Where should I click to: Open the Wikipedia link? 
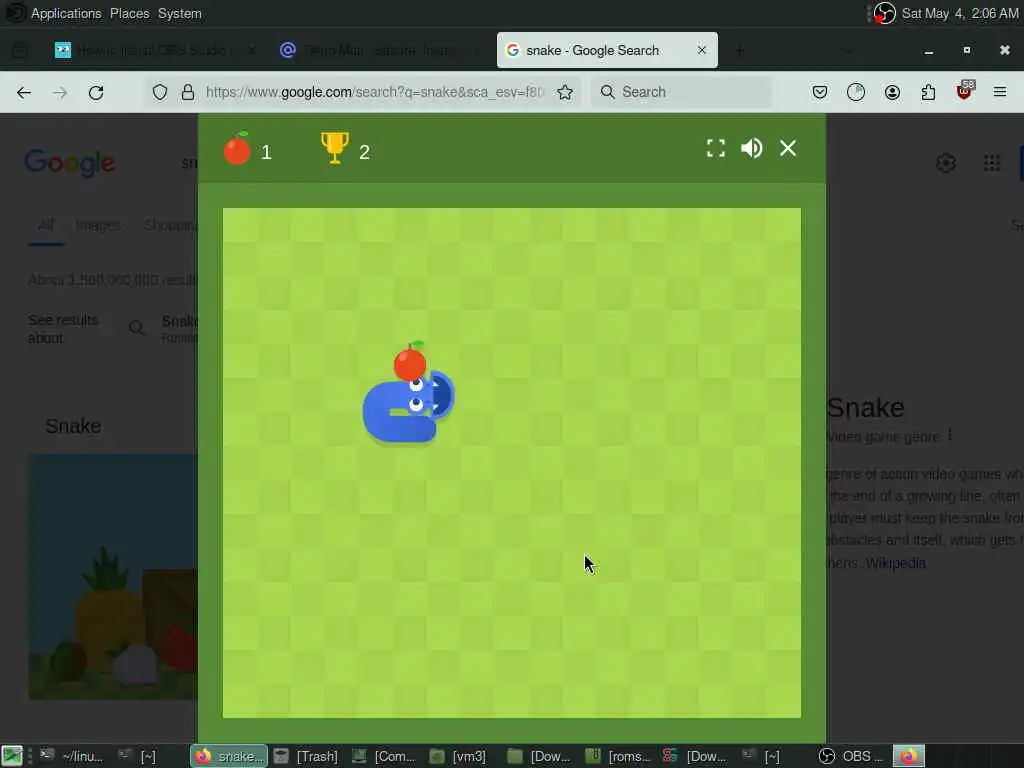click(895, 563)
